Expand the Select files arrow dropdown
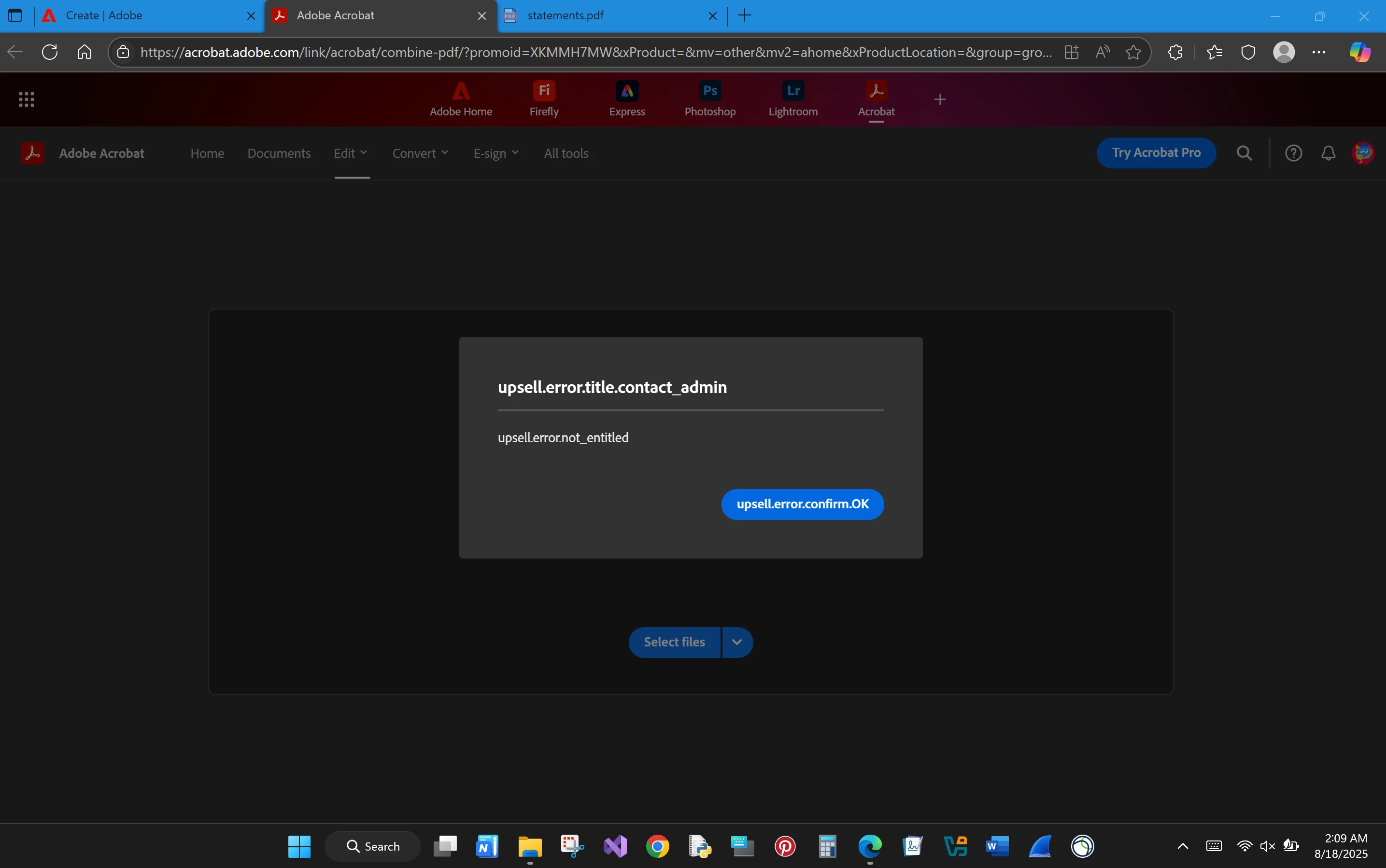The image size is (1386, 868). coord(736,642)
